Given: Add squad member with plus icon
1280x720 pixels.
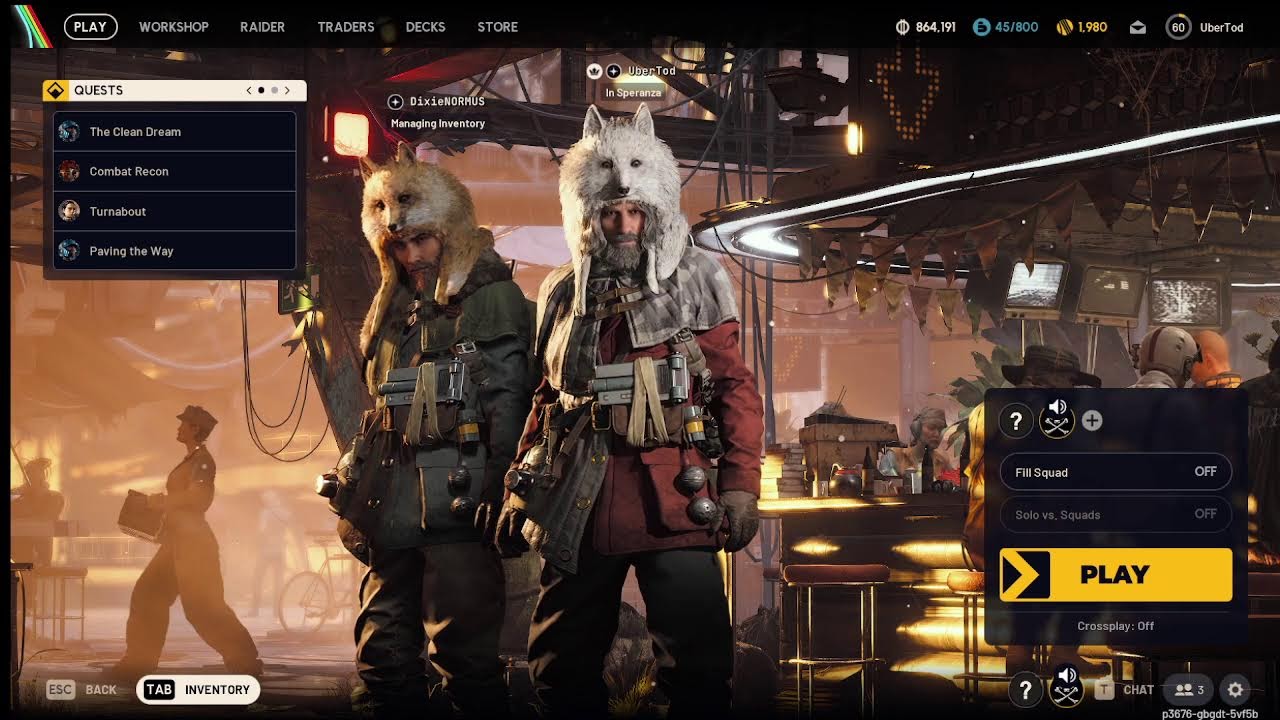Looking at the screenshot, I should (x=1092, y=421).
